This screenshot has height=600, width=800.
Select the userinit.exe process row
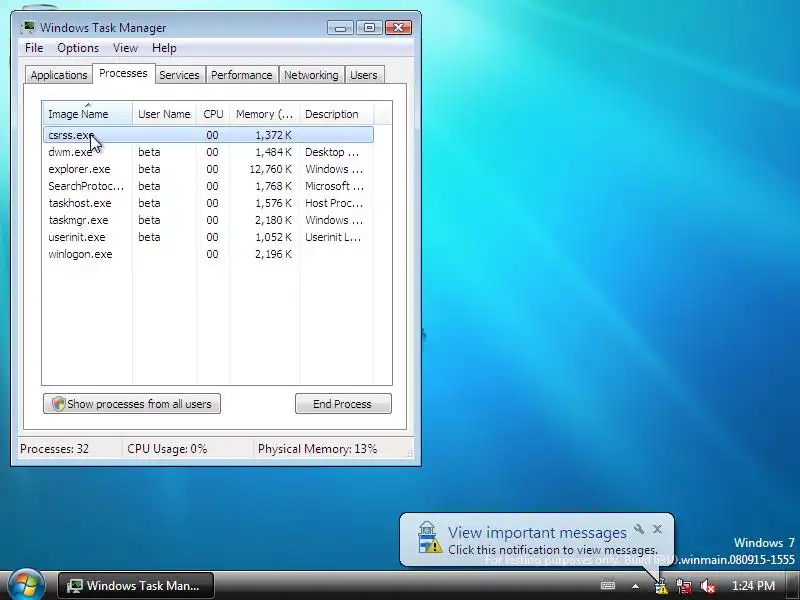[x=208, y=237]
